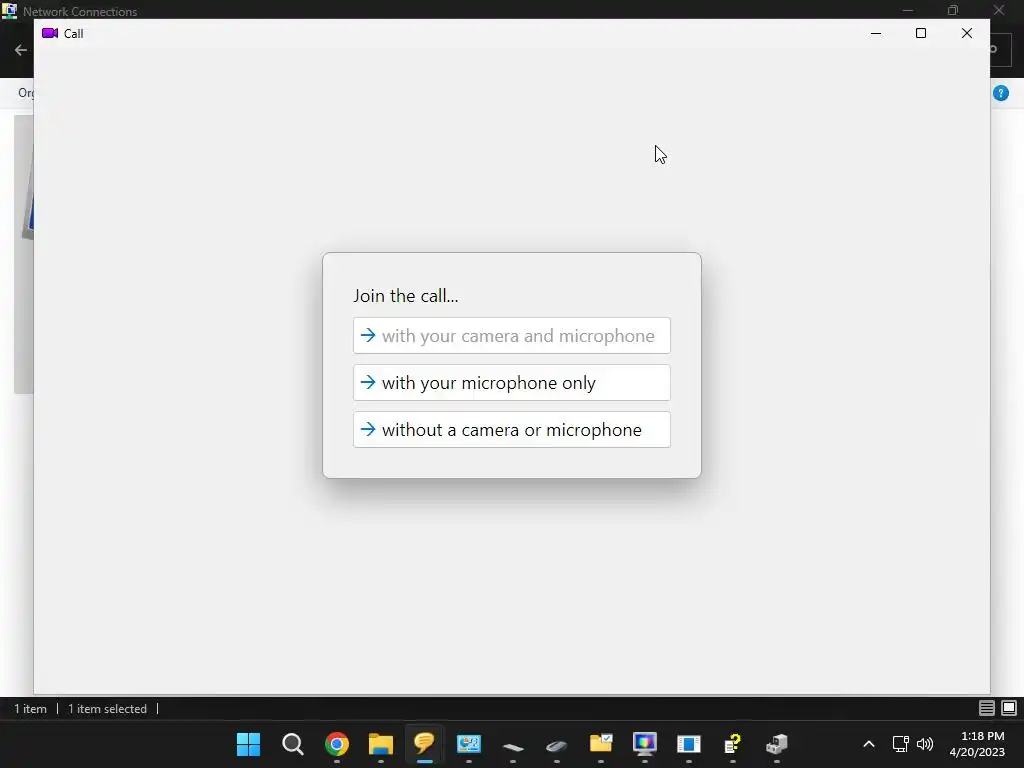Open the color monitor taskbar icon

(645, 744)
